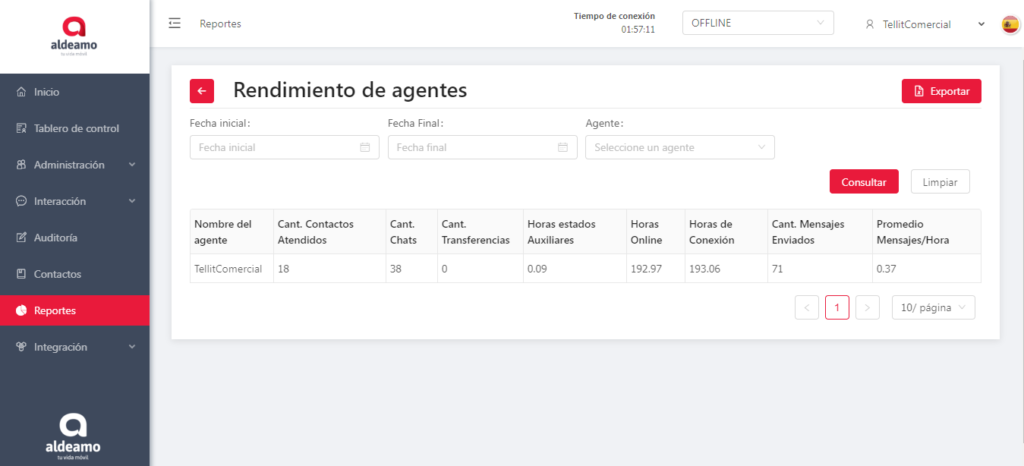
Task: Click the calendar icon in Fecha final
Action: (563, 148)
